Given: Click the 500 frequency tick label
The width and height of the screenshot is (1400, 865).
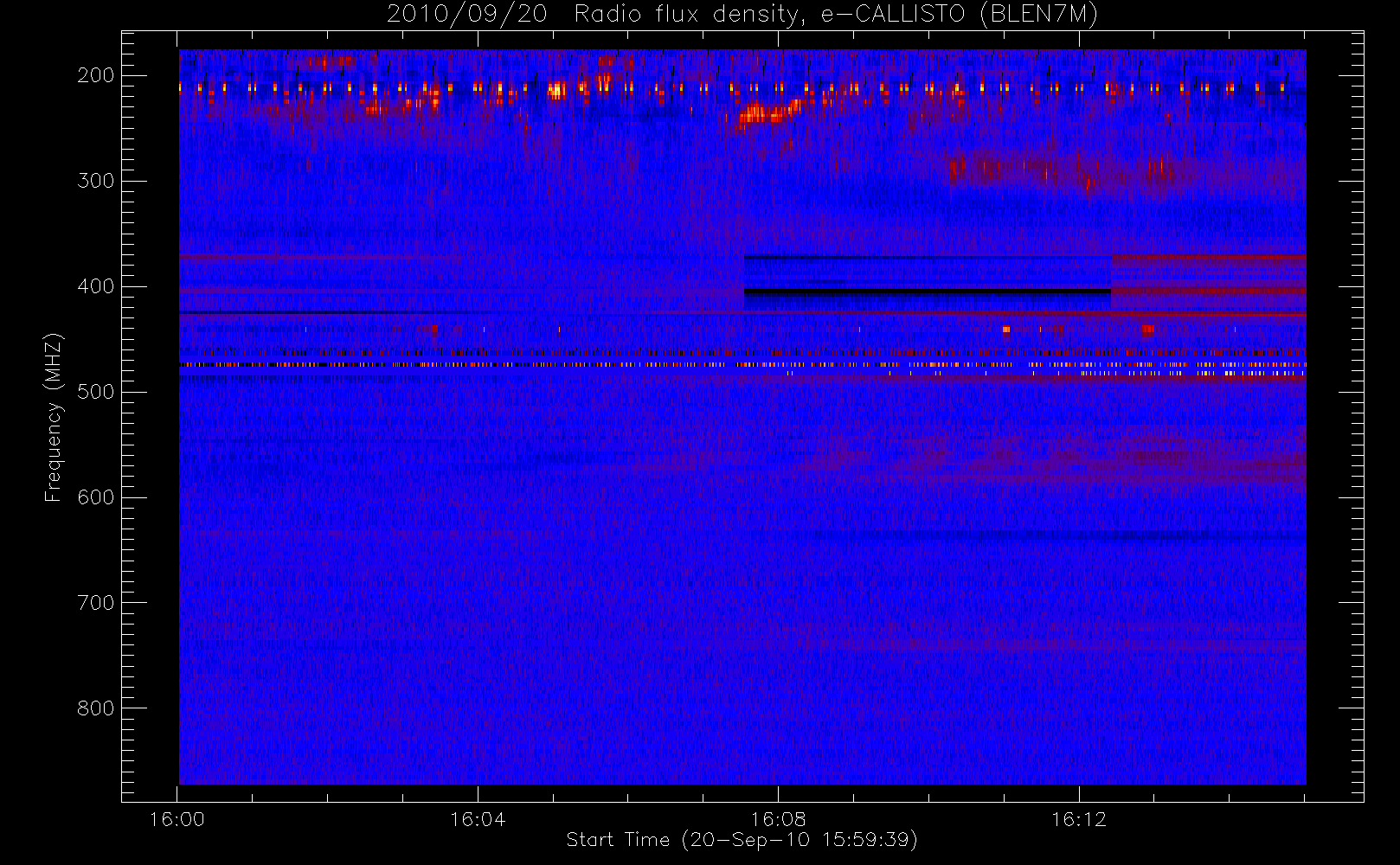Looking at the screenshot, I should 96,392.
